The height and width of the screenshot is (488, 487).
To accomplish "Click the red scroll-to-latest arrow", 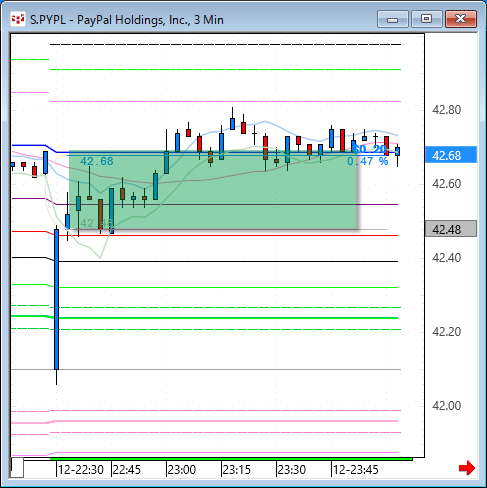I will pos(467,468).
